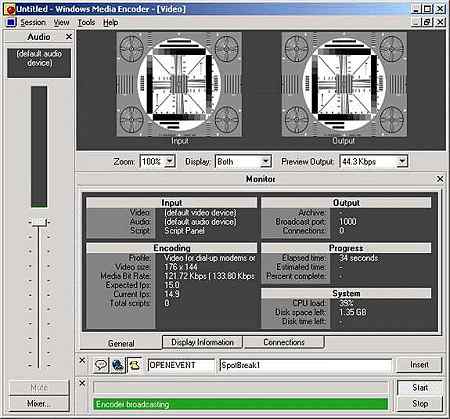Click the 34 seconds elapsed time value
Screen dimensions: 450x419
[x=359, y=258]
